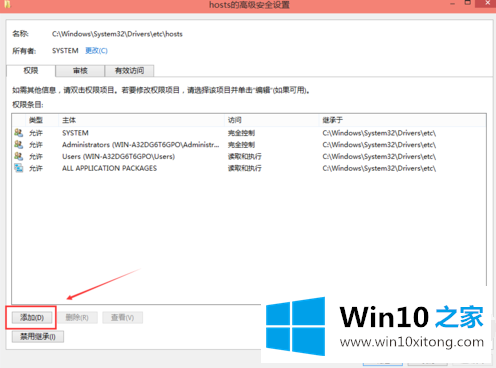Screen dimensions: 496x368
Task: Click the inherited path in Administrators row
Action: pyautogui.click(x=379, y=145)
